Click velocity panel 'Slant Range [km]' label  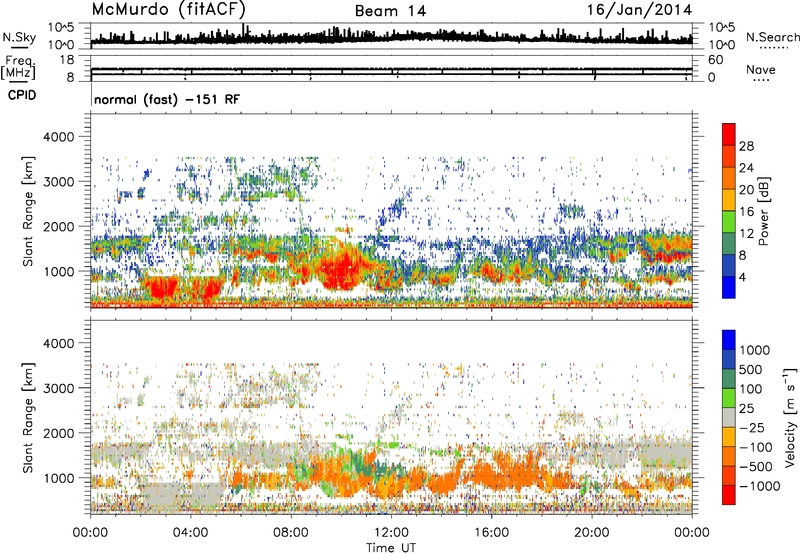[x=28, y=417]
